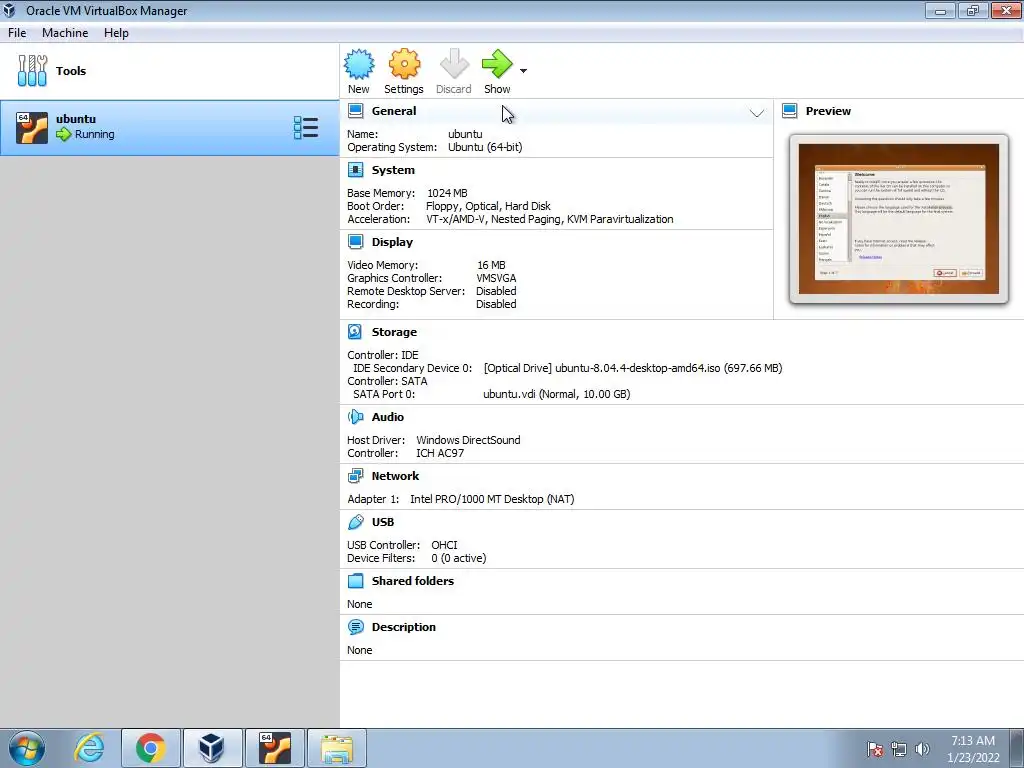Select the ubuntu virtual machine entry
Viewport: 1024px width, 768px height.
(170, 127)
